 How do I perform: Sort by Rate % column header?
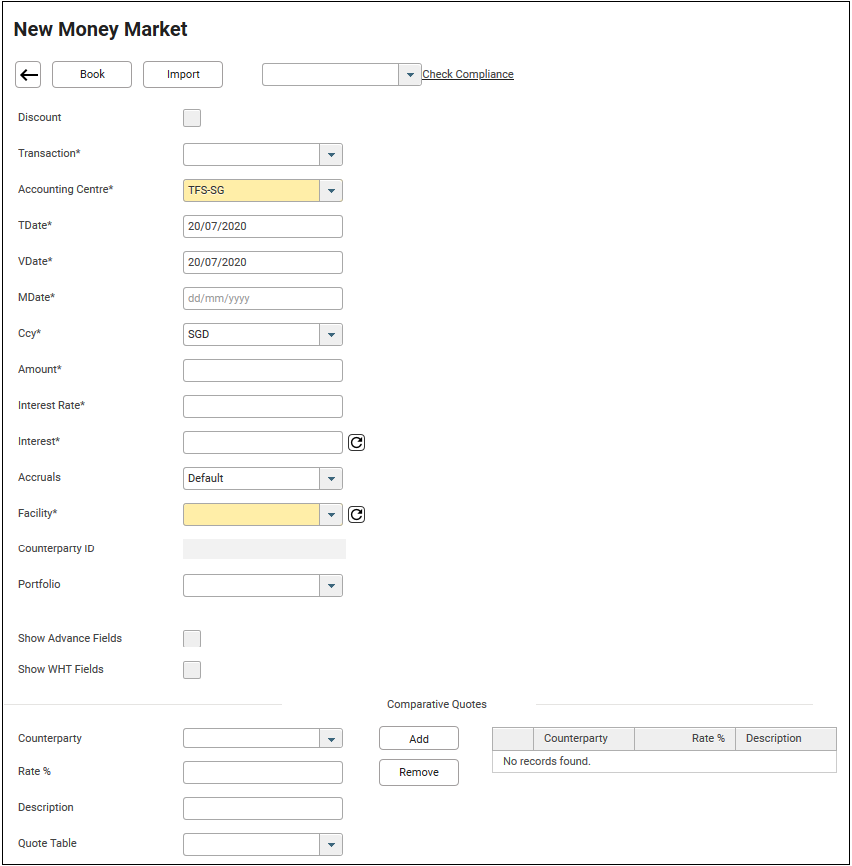(x=685, y=739)
